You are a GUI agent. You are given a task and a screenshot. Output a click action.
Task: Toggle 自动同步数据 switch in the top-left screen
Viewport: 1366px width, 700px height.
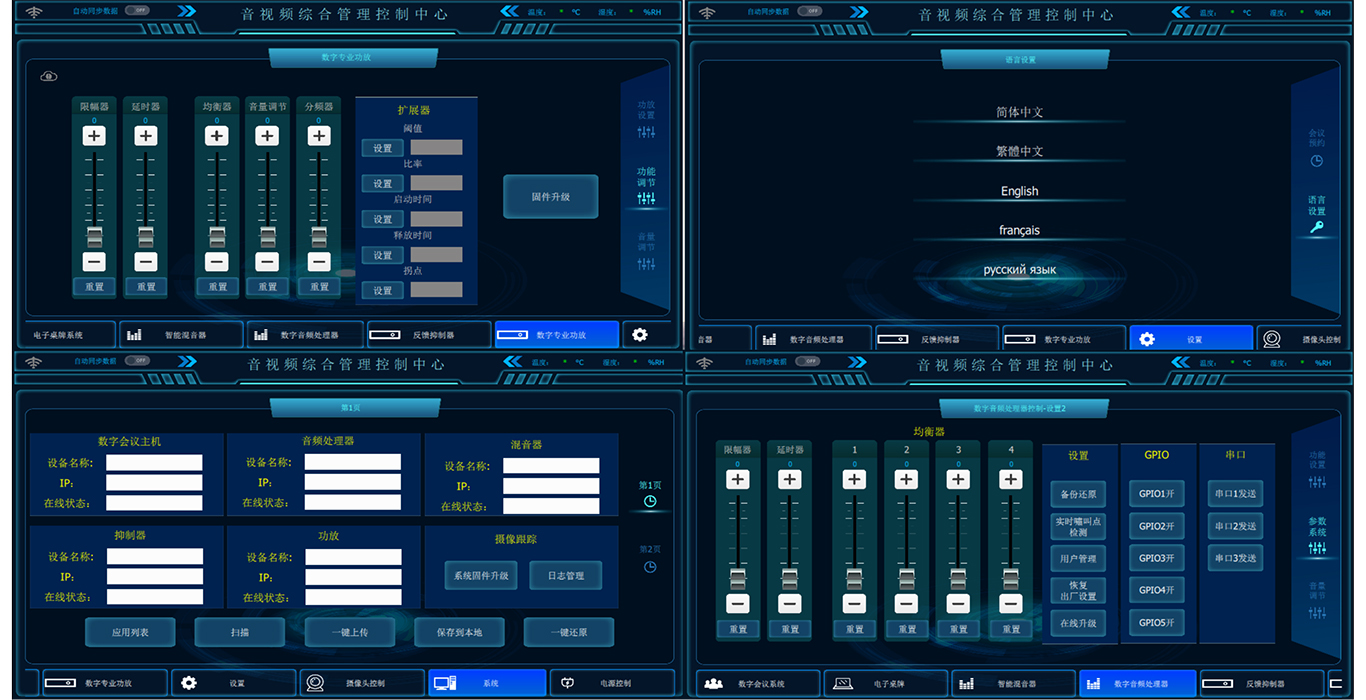(136, 11)
